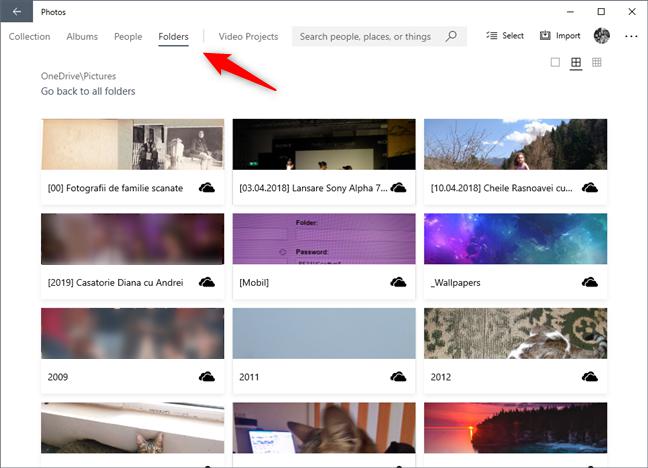Switch to small grid view
Image resolution: width=648 pixels, height=468 pixels.
(596, 62)
